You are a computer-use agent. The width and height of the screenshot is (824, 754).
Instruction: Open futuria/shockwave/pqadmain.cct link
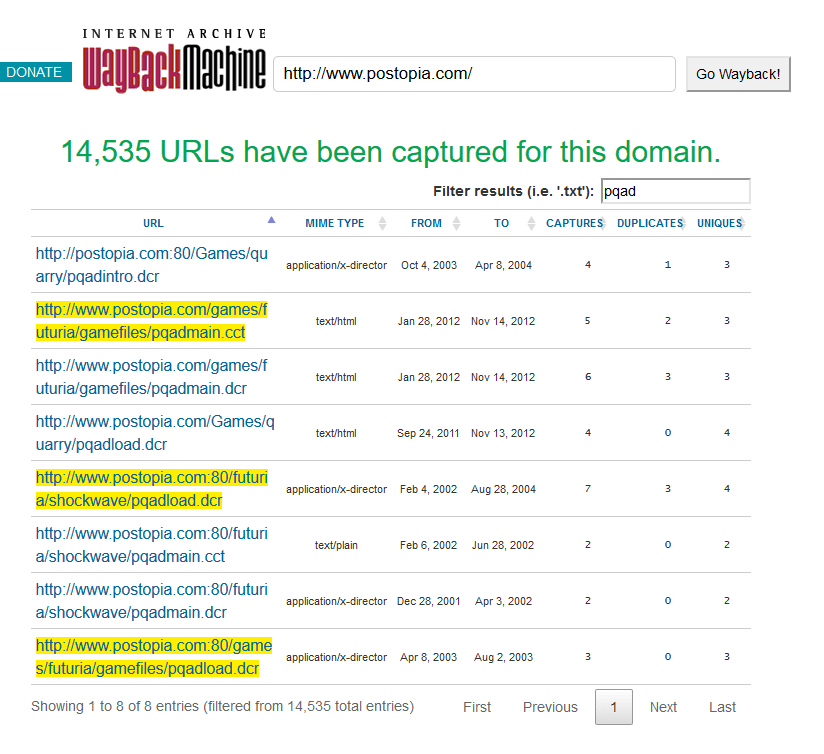pos(152,545)
